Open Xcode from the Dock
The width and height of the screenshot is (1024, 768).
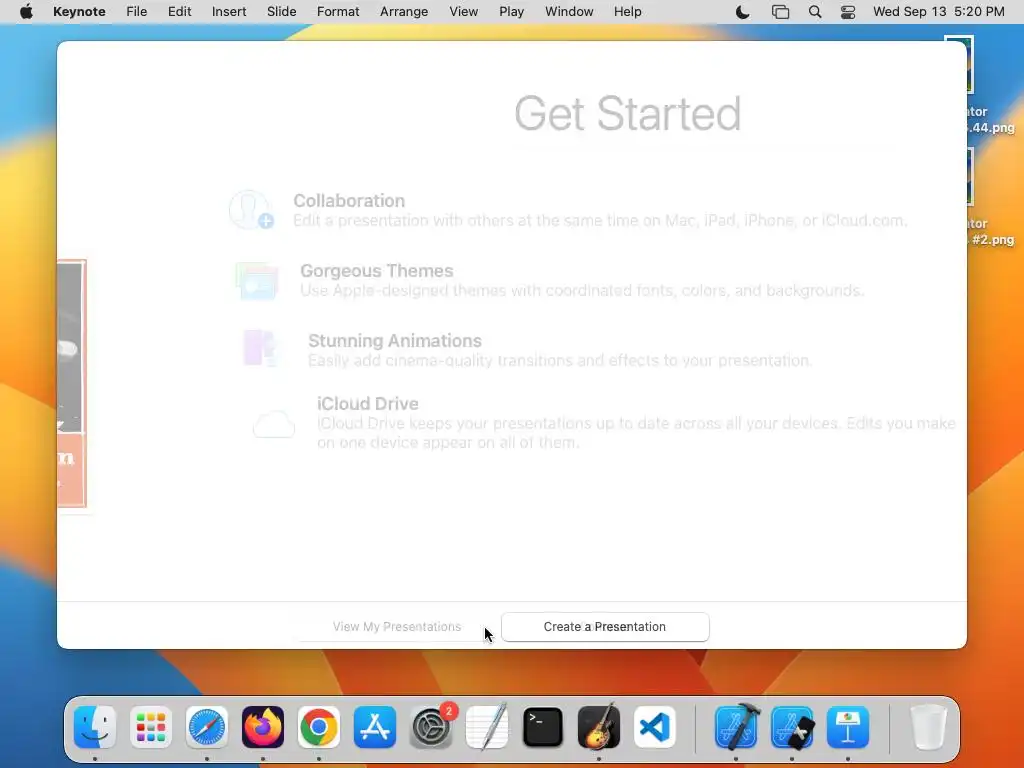[x=736, y=727]
